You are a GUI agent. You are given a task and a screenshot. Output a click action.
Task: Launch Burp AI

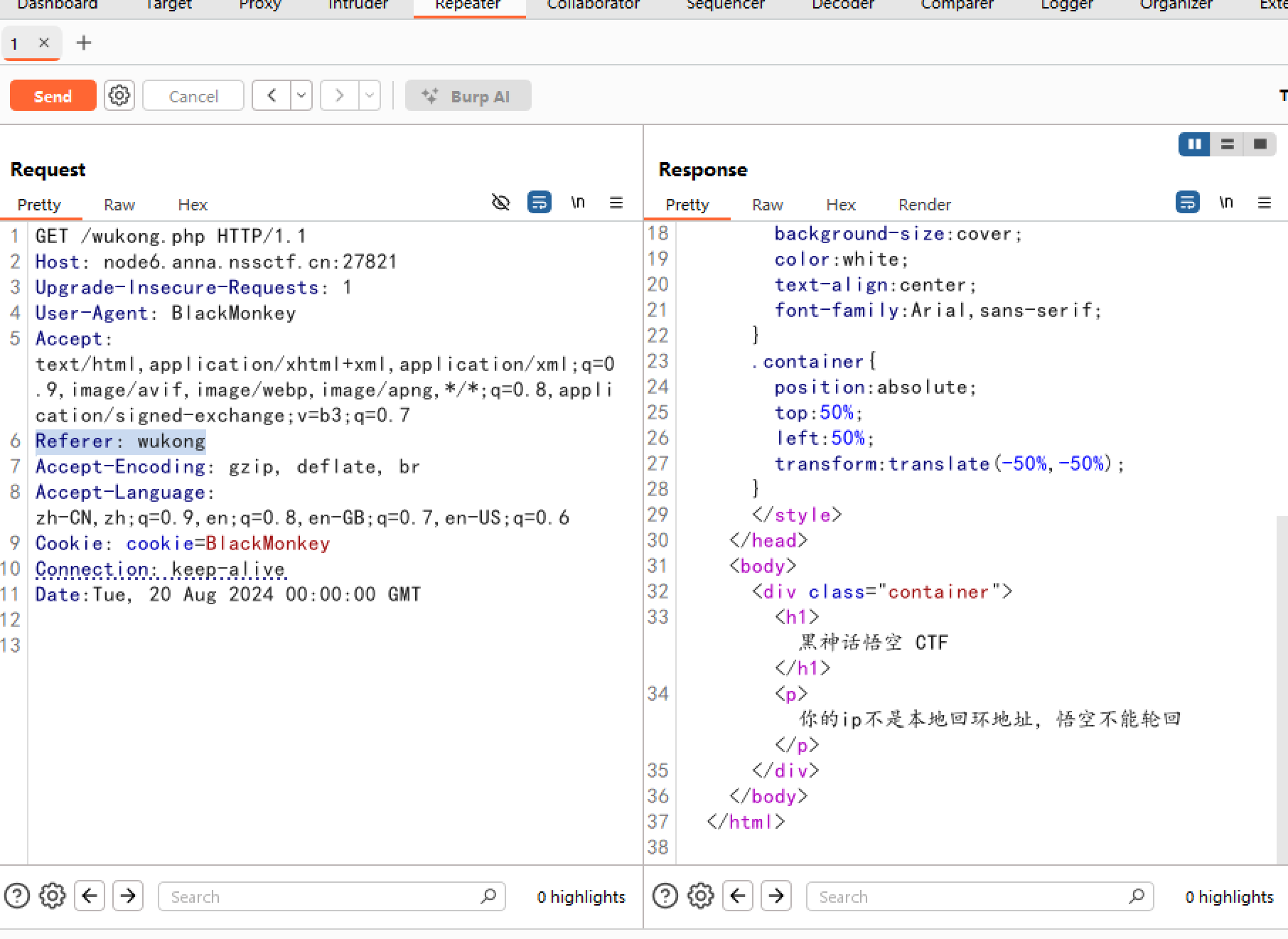coord(468,95)
